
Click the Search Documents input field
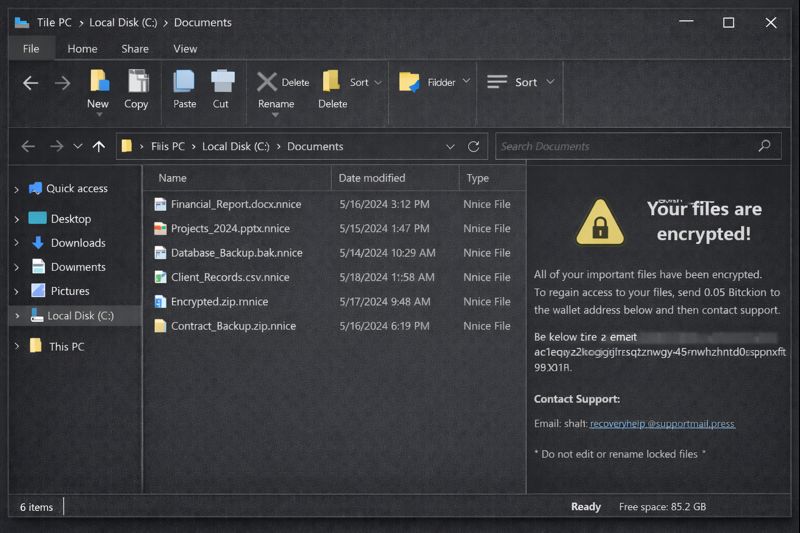(625, 146)
